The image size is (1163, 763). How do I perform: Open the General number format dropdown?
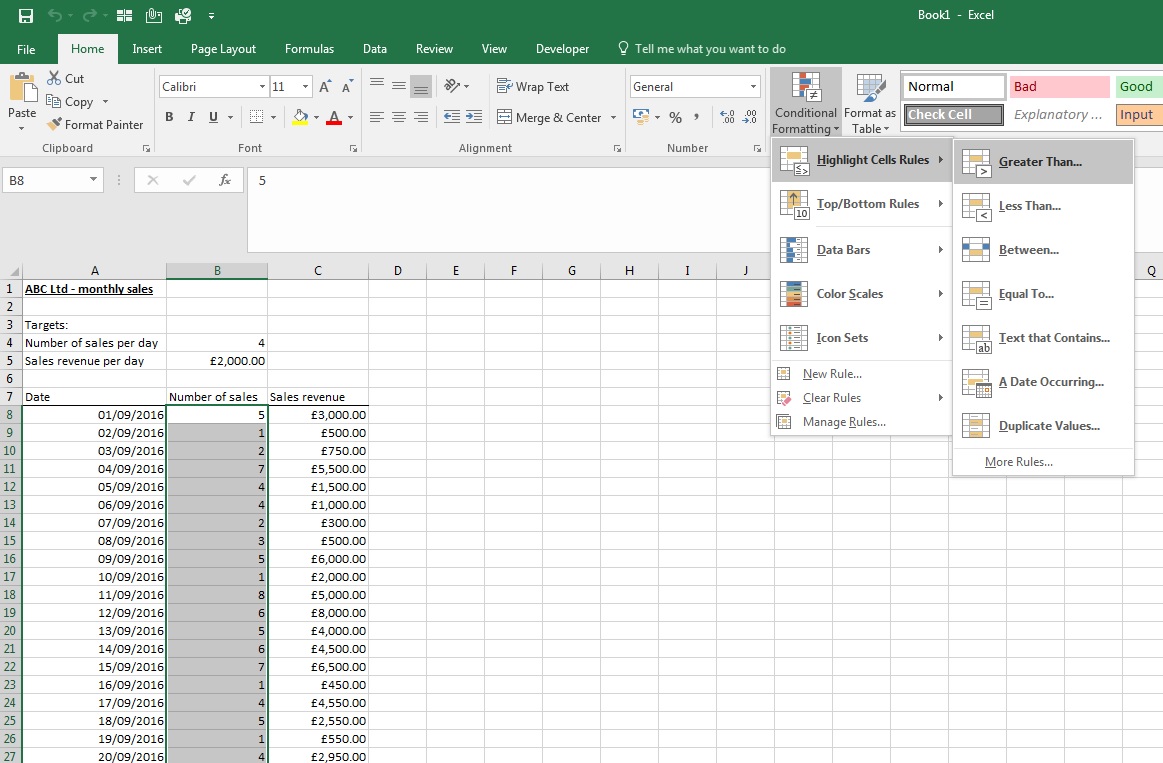(x=754, y=87)
